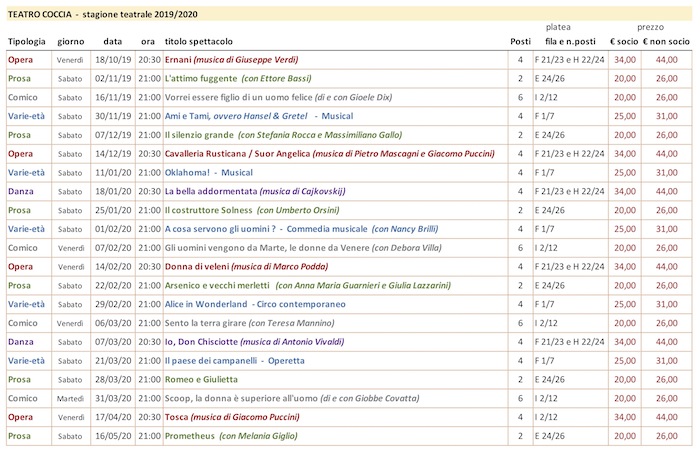Select the date cell '07/02/20'
This screenshot has width=700, height=453.
click(x=113, y=248)
